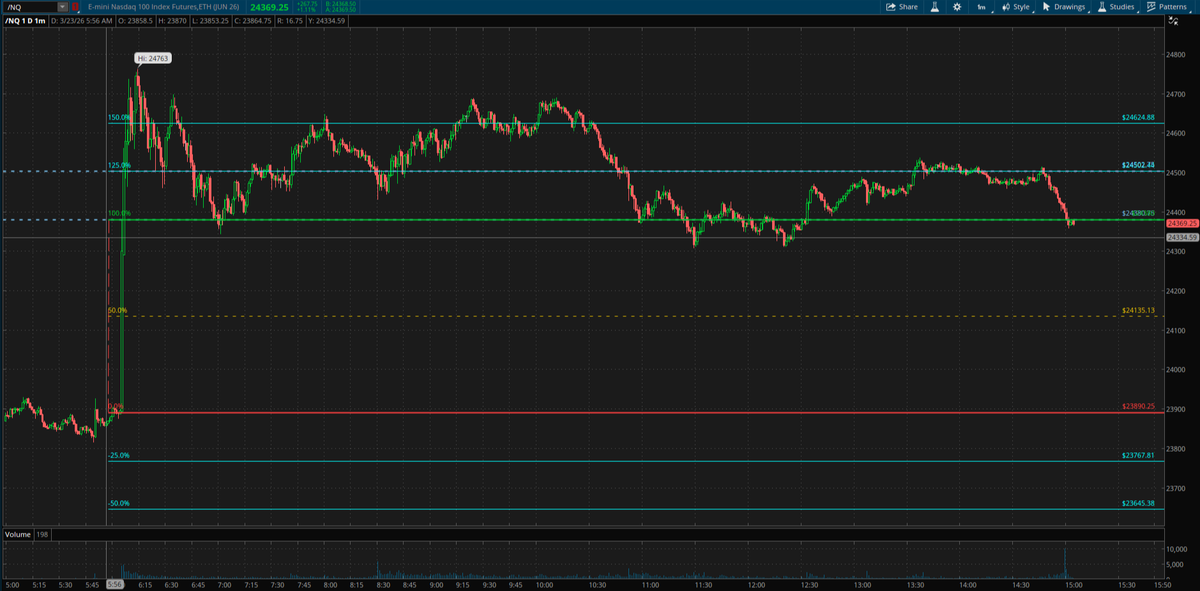
Task: Click the E-mini Nasdaq 100 Index Futures description
Action: coord(165,6)
